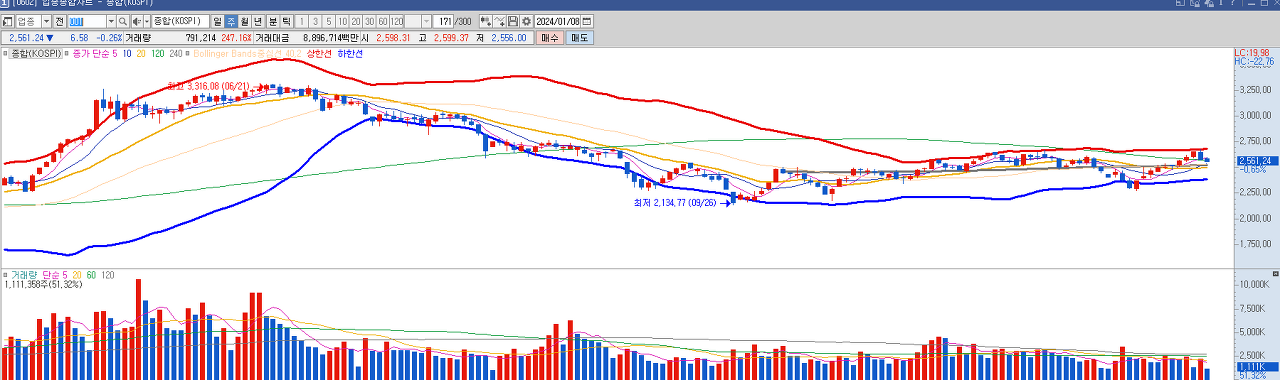Click the LC:19.98 label at top right
1280x380 pixels.
pos(1252,52)
